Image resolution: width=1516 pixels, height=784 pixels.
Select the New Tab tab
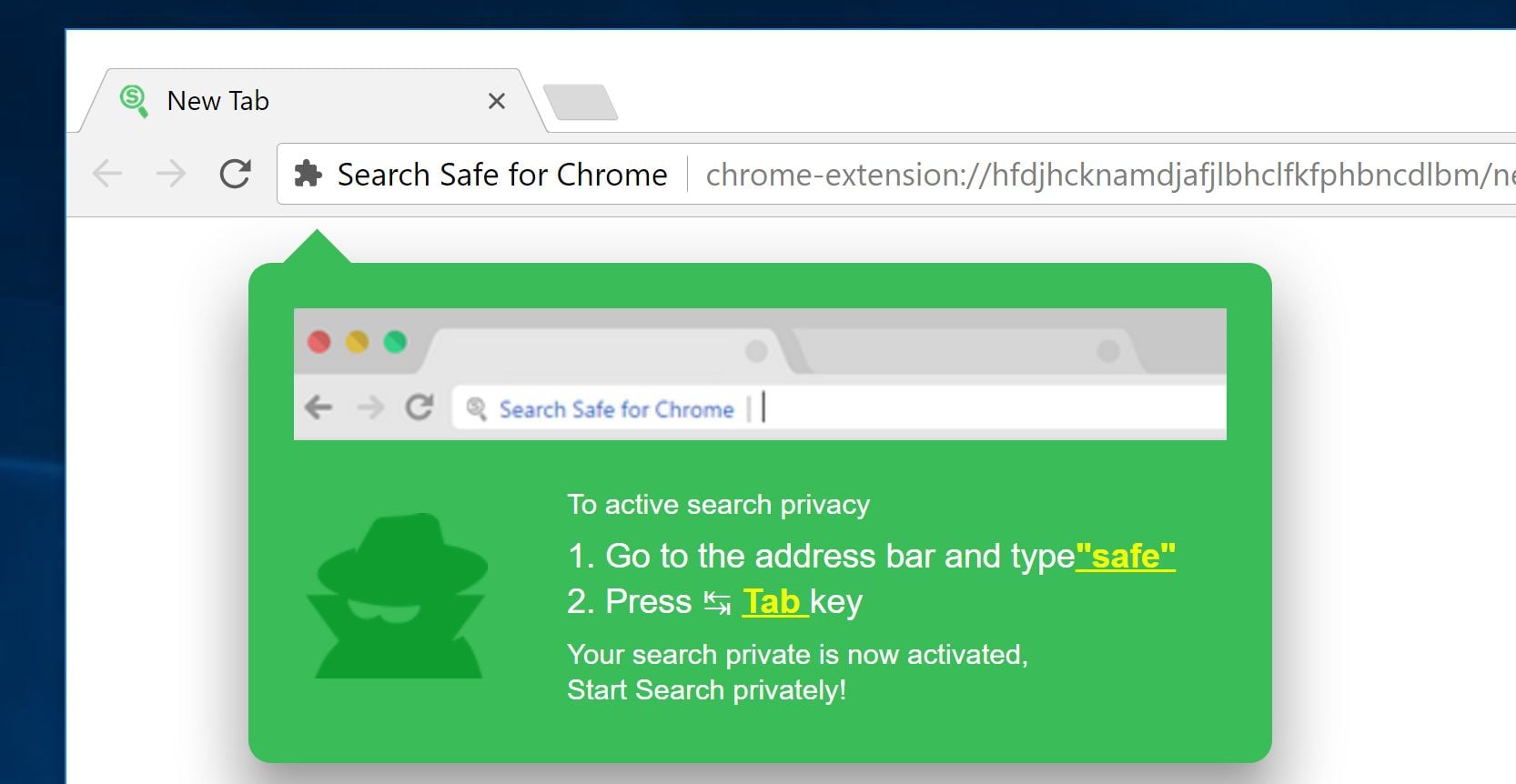pos(273,101)
